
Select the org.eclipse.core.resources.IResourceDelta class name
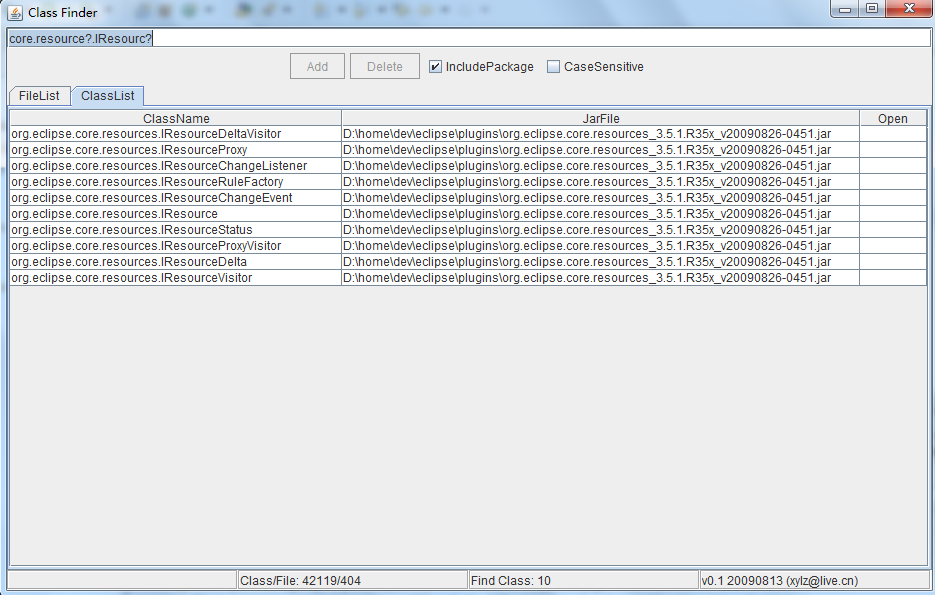pos(129,262)
